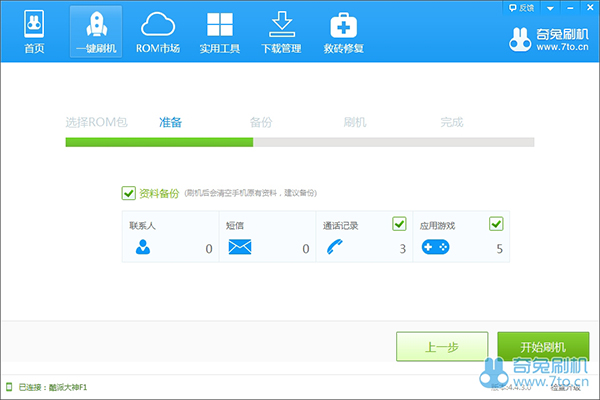Viewport: 600px width, 400px height.
Task: Click the connected phone status icon
Action: [x=9, y=387]
